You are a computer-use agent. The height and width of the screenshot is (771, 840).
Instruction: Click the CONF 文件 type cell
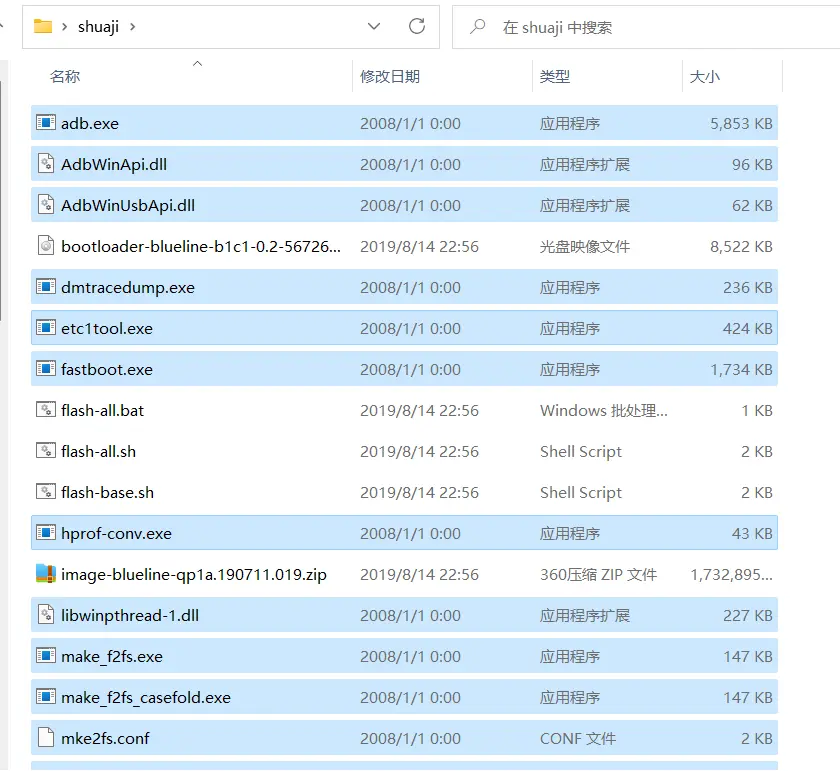tap(578, 738)
